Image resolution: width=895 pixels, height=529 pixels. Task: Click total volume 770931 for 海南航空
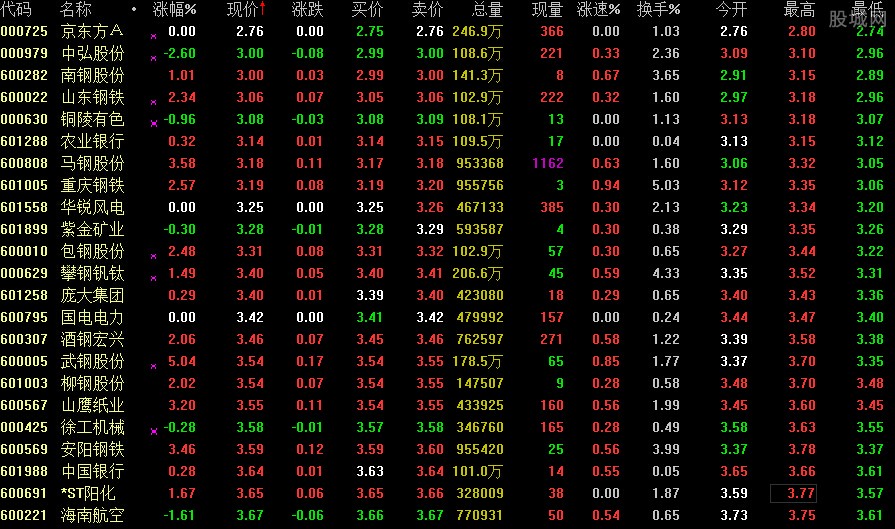(x=480, y=515)
